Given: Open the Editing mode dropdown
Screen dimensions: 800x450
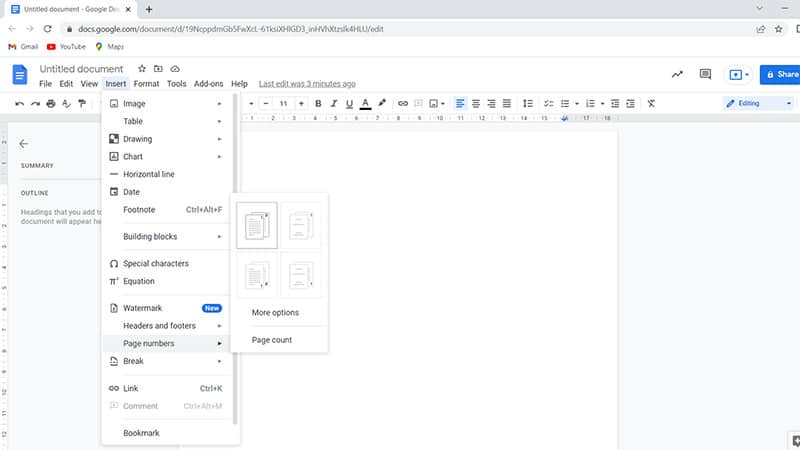Looking at the screenshot, I should coord(759,103).
